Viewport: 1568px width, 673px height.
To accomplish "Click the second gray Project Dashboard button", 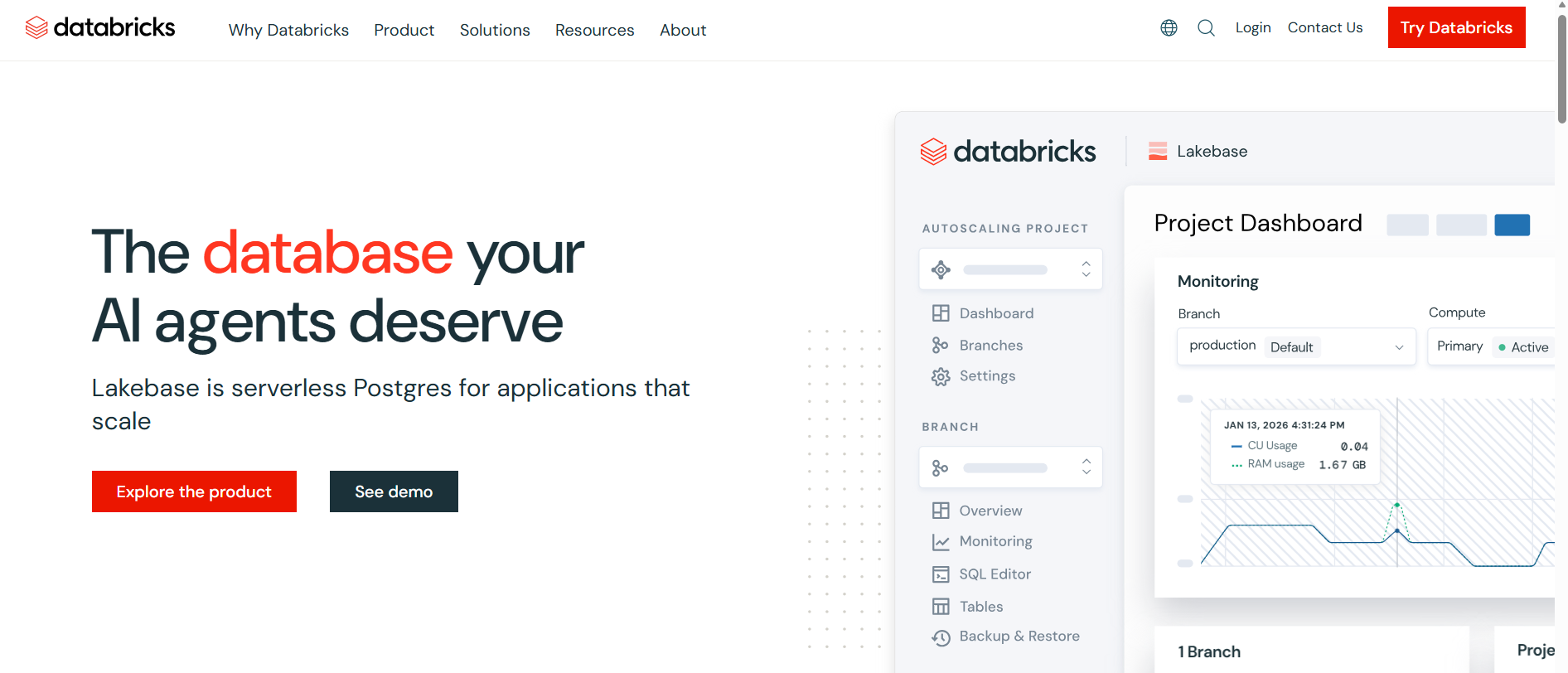I will pos(1461,225).
